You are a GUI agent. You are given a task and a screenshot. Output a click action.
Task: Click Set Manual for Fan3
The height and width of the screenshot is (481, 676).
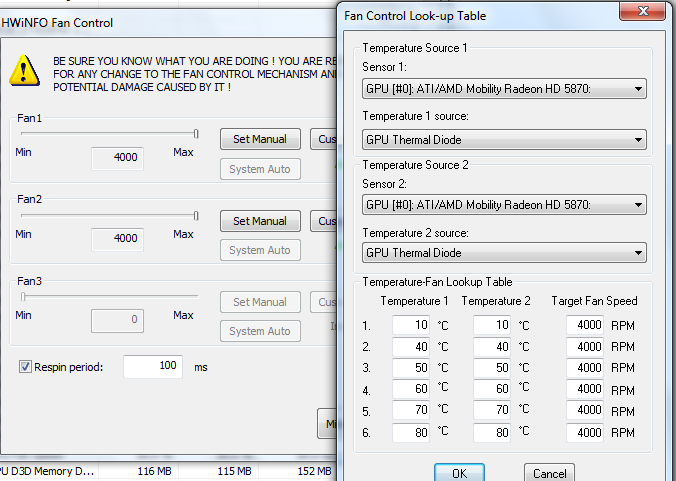(x=260, y=302)
